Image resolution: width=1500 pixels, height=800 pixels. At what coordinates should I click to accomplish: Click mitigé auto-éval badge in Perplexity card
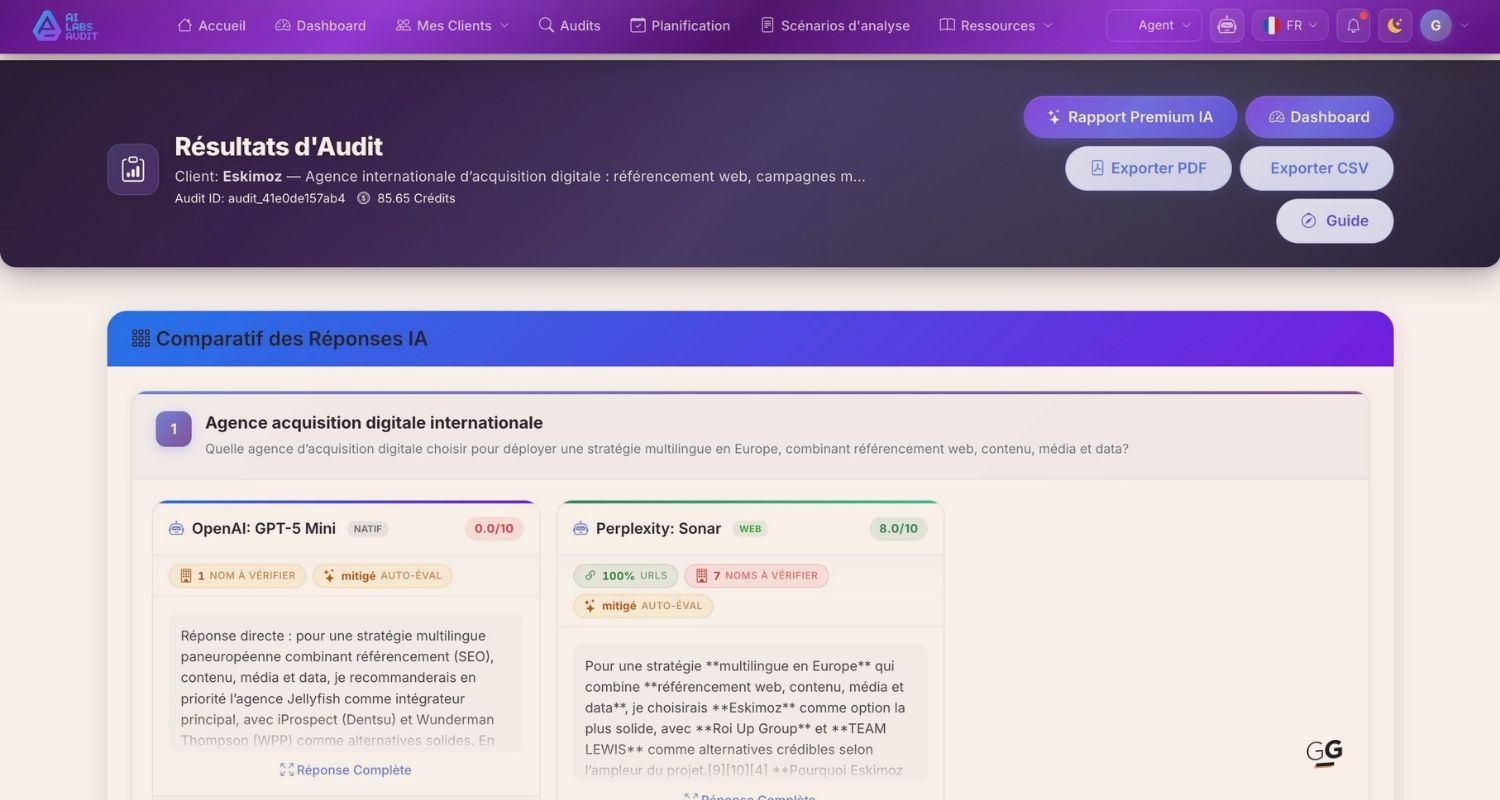pyautogui.click(x=643, y=606)
